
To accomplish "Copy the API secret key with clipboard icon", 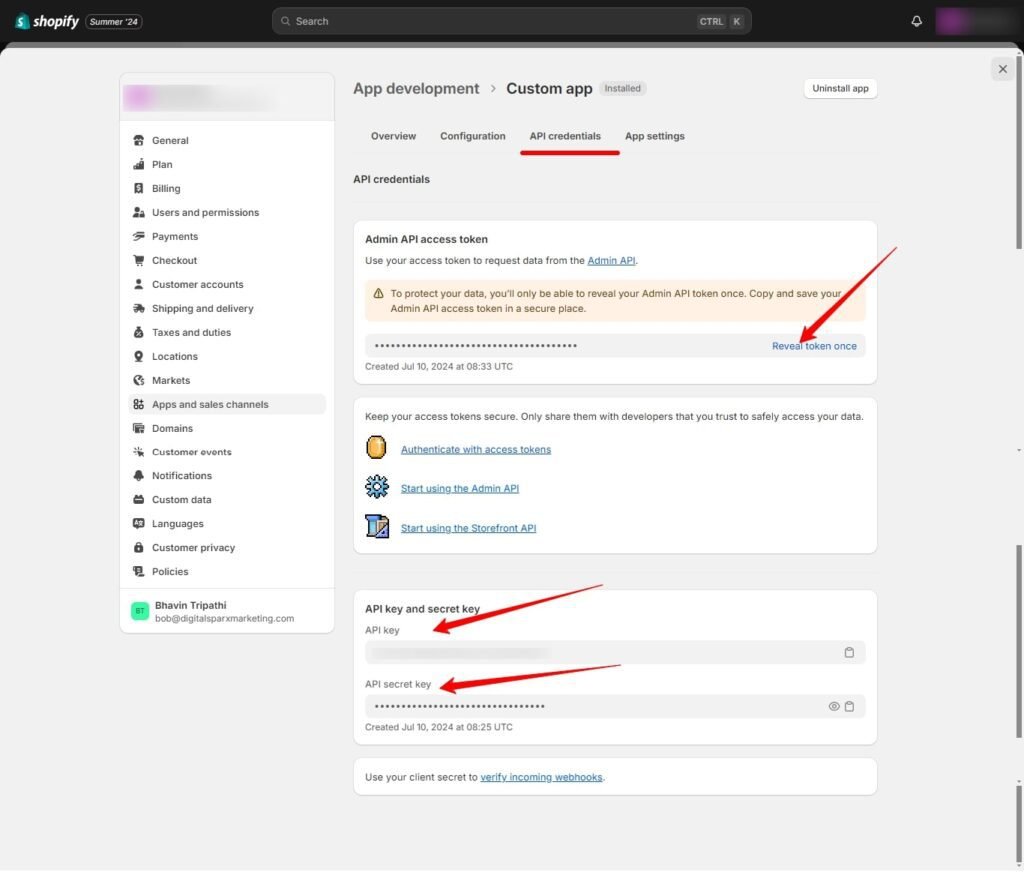I will click(849, 707).
